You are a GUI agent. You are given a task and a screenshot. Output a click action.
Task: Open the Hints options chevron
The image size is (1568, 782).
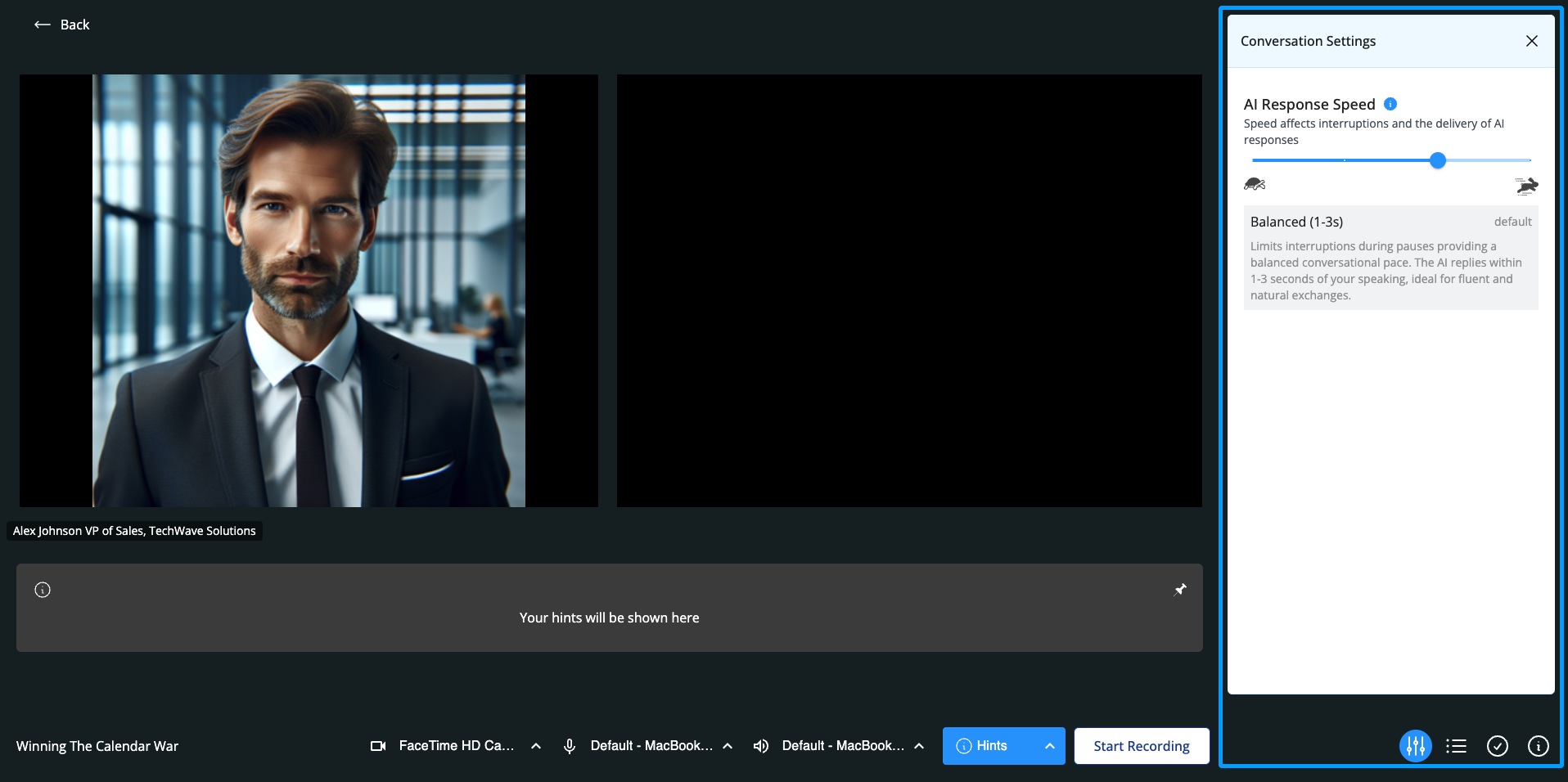1049,746
